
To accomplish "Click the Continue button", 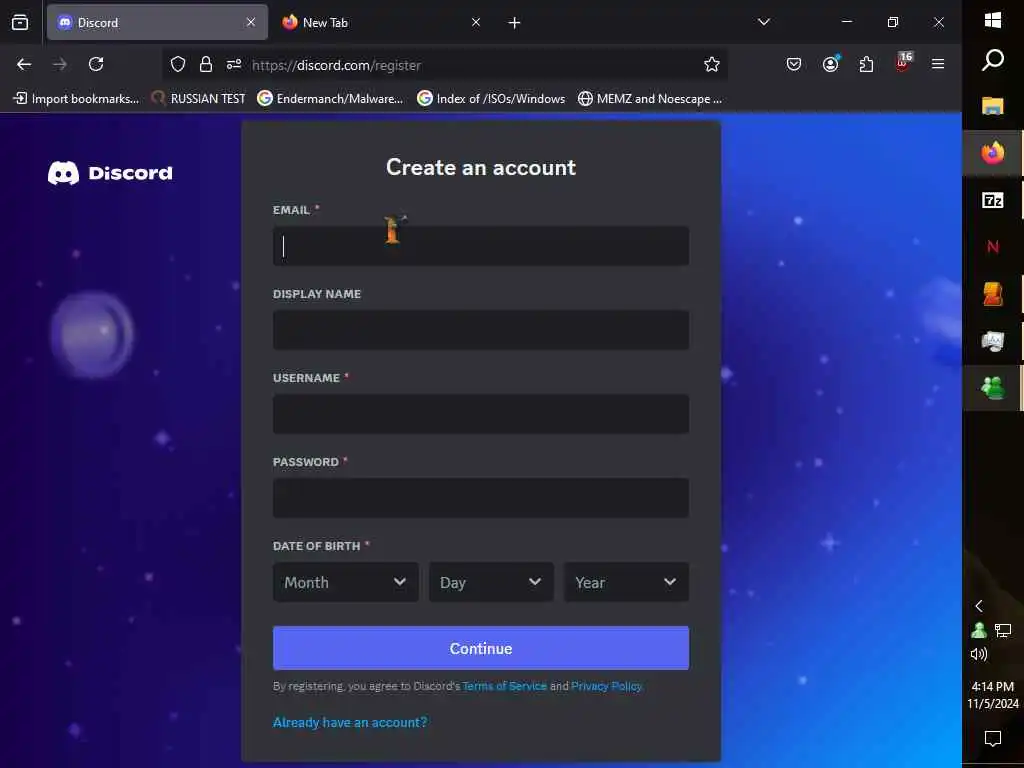I will pos(481,648).
